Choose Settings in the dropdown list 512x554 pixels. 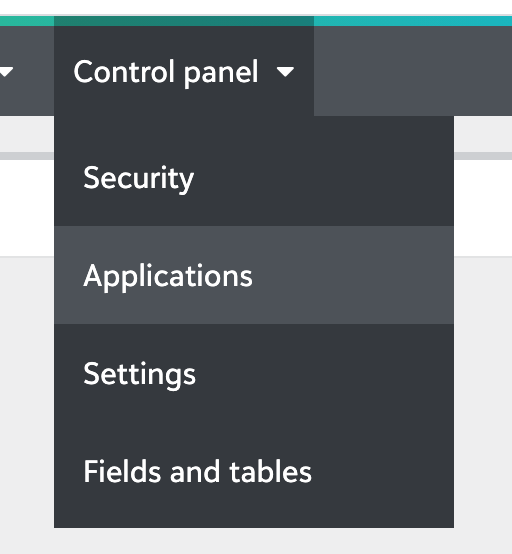click(x=254, y=373)
